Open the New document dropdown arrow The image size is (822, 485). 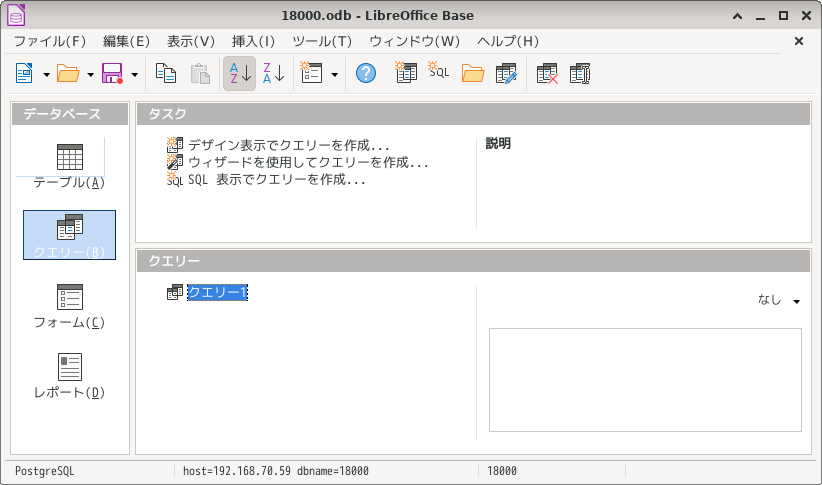tap(46, 74)
